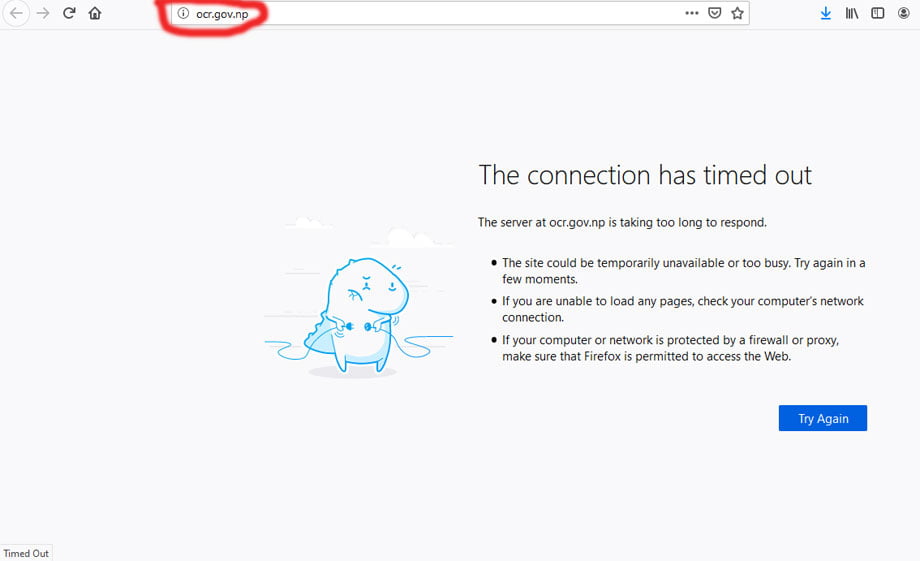Go to the Home page

(x=95, y=14)
